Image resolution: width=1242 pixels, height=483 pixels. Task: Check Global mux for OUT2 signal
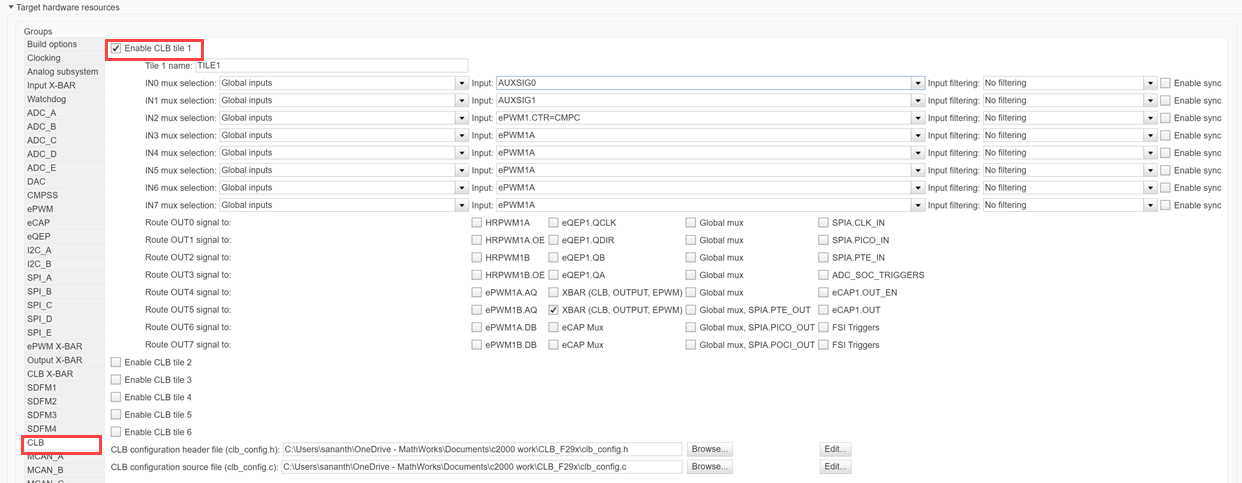tap(691, 257)
